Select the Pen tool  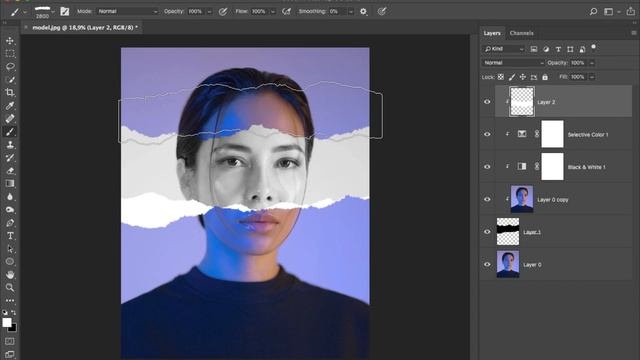pos(10,223)
